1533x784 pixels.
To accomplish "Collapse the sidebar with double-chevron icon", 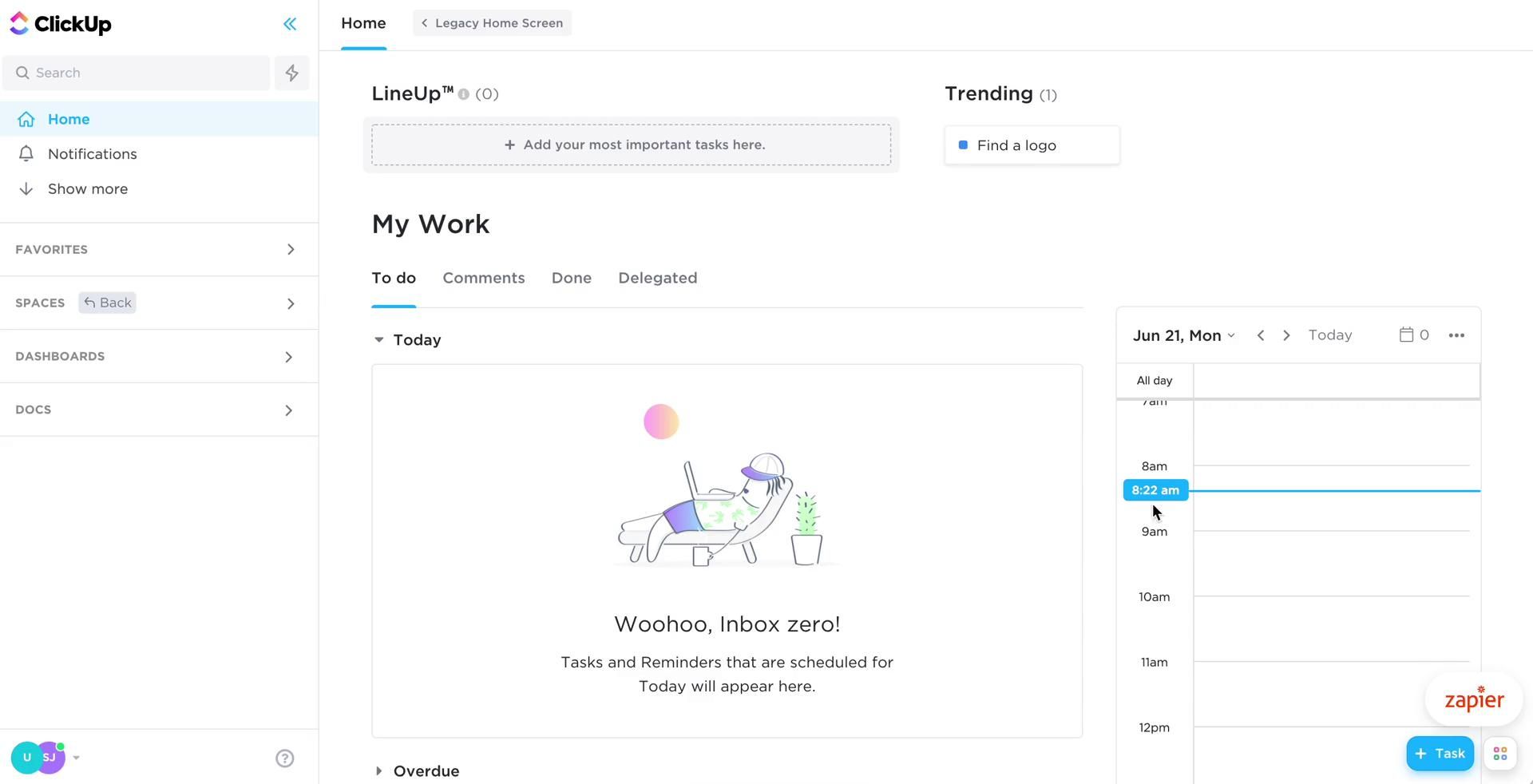I will pyautogui.click(x=290, y=24).
